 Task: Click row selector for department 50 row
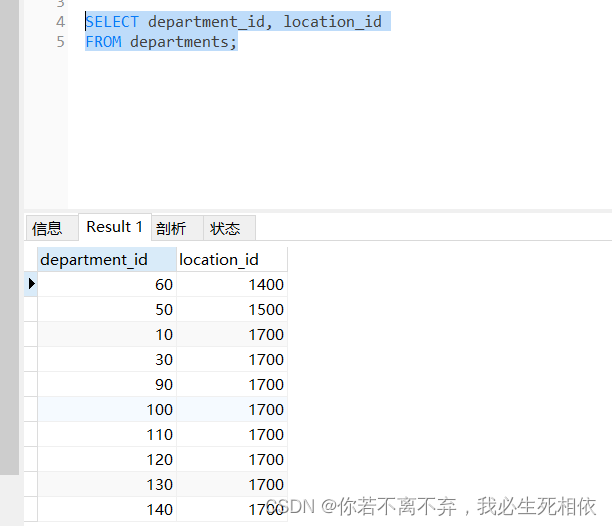pyautogui.click(x=31, y=309)
